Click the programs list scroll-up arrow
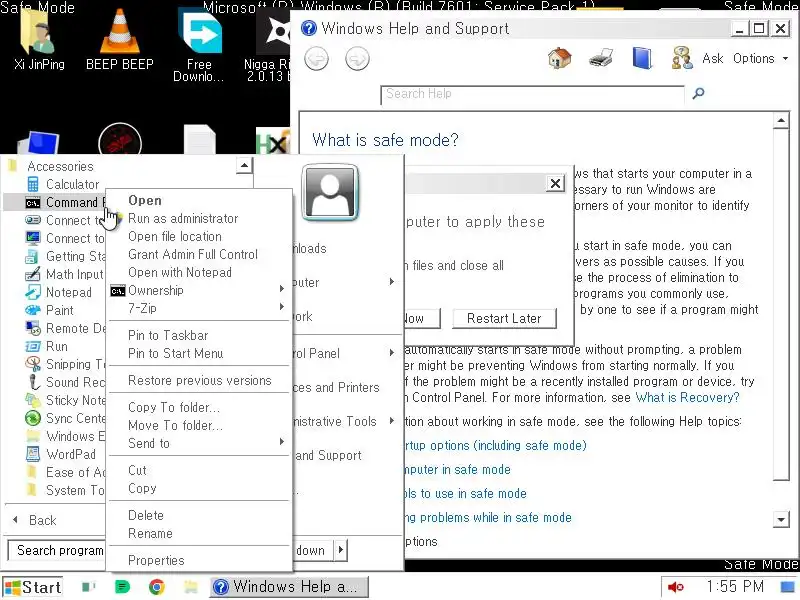Viewport: 800px width, 600px height. pos(244,165)
